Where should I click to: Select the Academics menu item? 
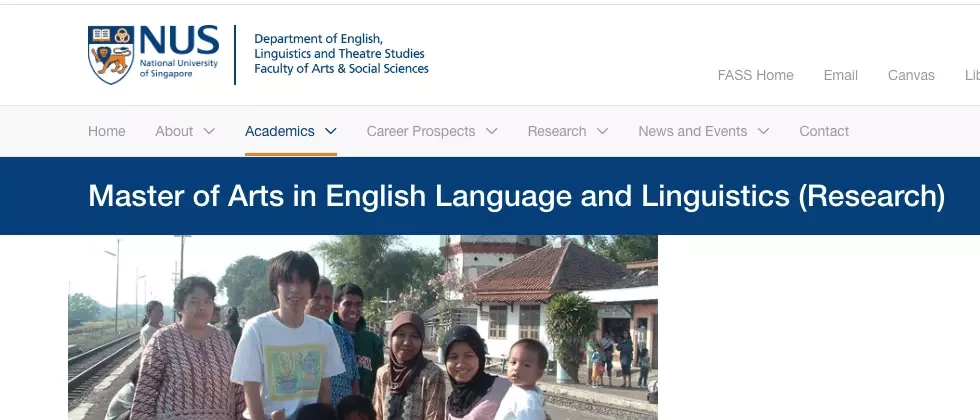279,131
